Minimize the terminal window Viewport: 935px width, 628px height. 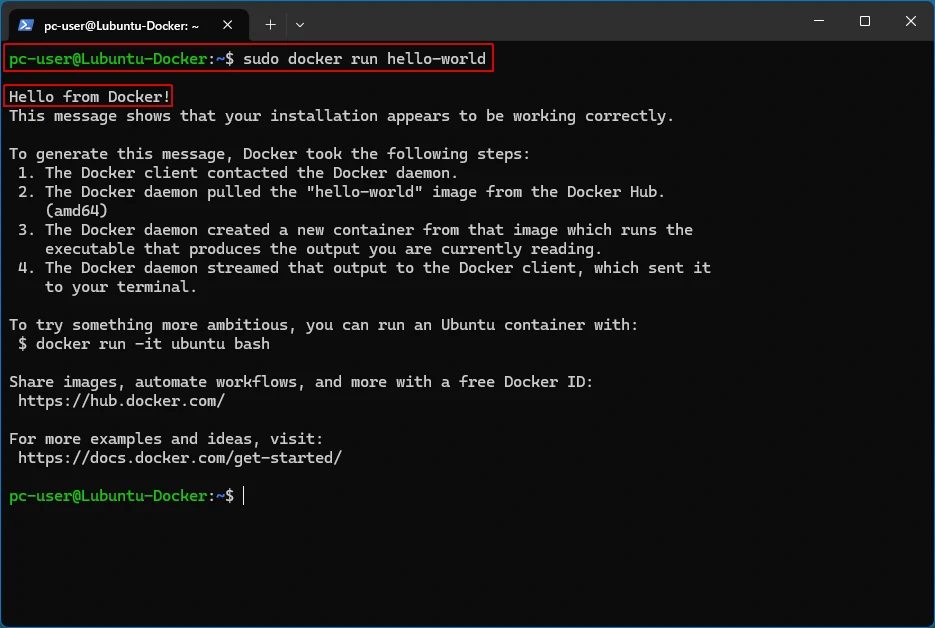tap(819, 22)
